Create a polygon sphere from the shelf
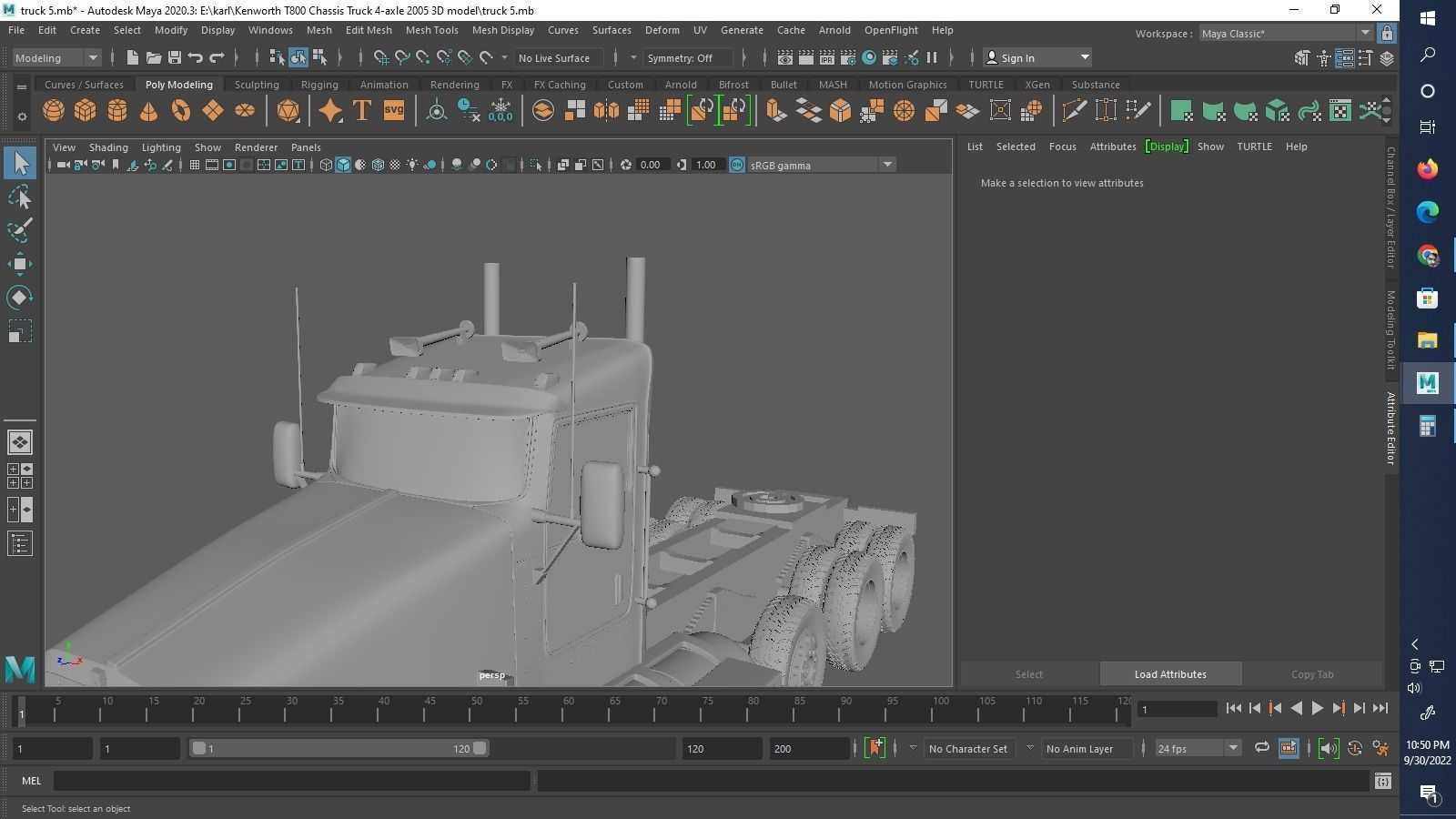 pyautogui.click(x=54, y=111)
